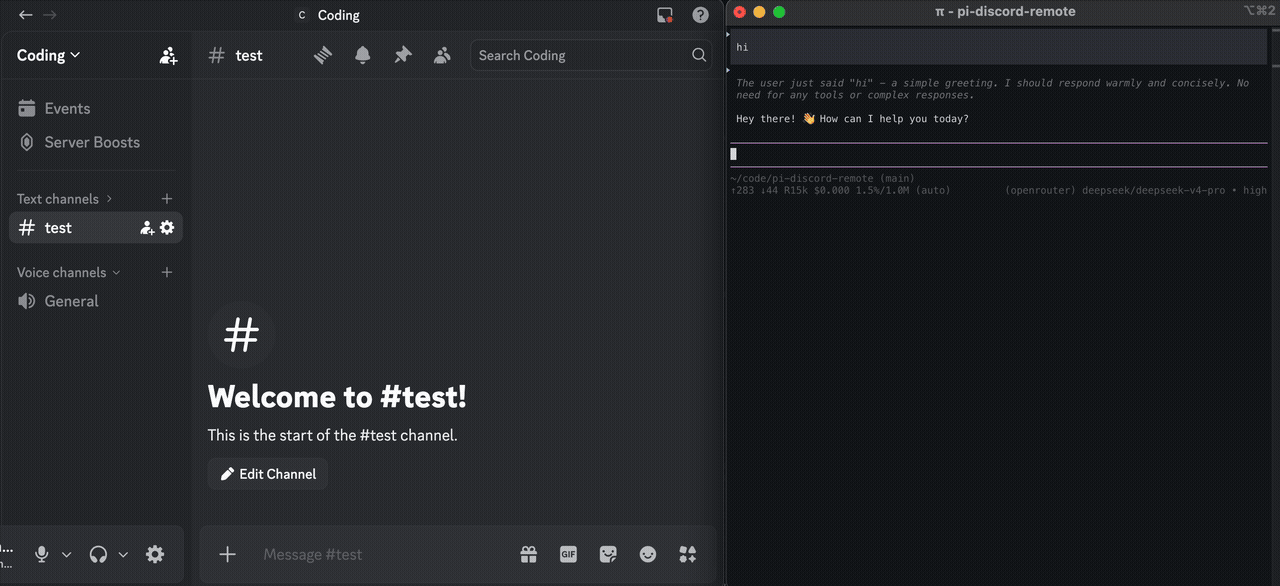Image resolution: width=1280 pixels, height=586 pixels.
Task: Open the sticker picker
Action: coord(608,554)
